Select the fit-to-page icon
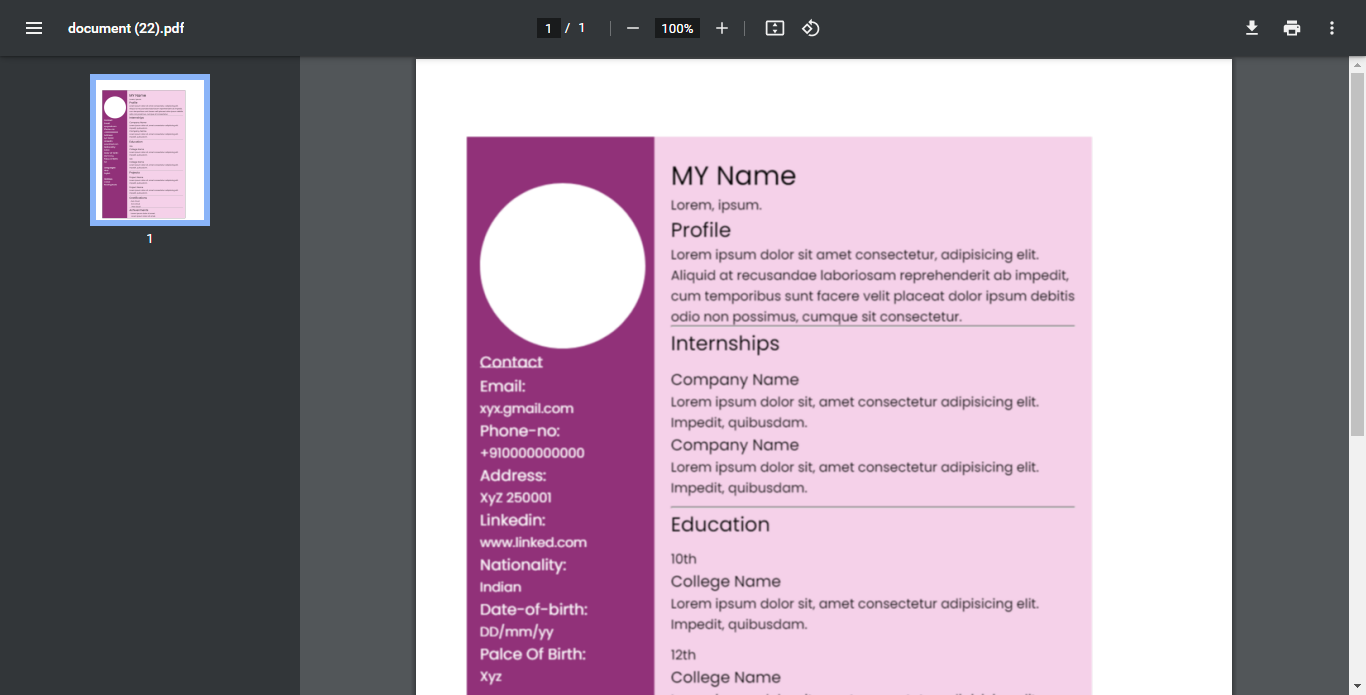 tap(774, 28)
